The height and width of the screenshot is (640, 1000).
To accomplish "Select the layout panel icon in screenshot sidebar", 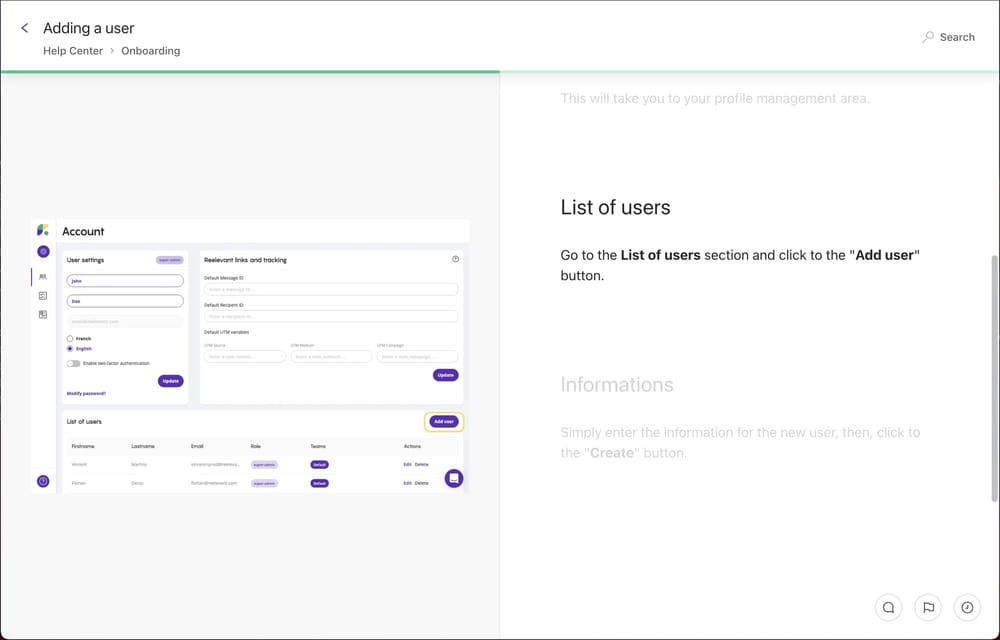I will (x=43, y=314).
